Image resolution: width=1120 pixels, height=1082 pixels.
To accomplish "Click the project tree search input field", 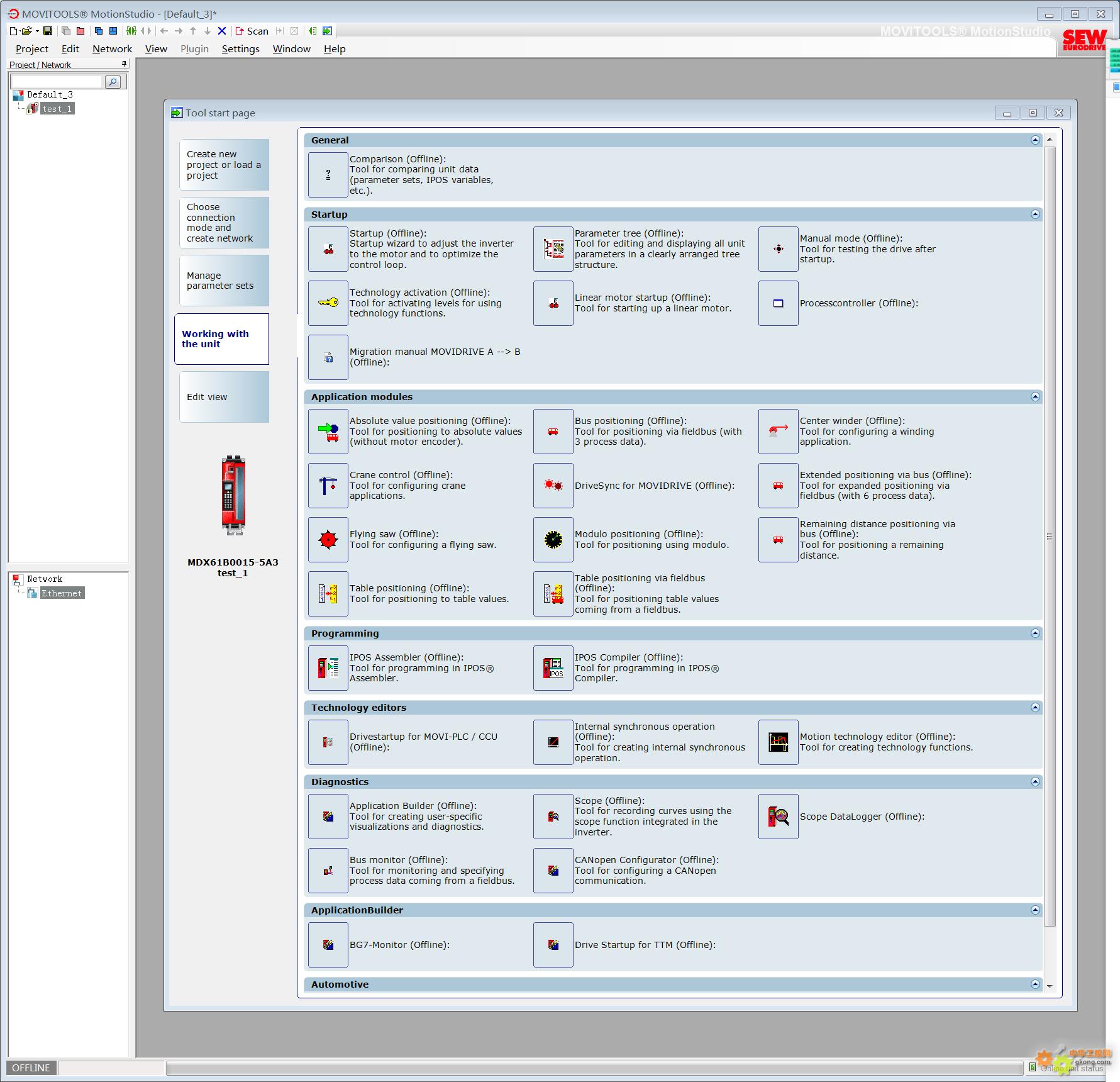I will tap(57, 82).
